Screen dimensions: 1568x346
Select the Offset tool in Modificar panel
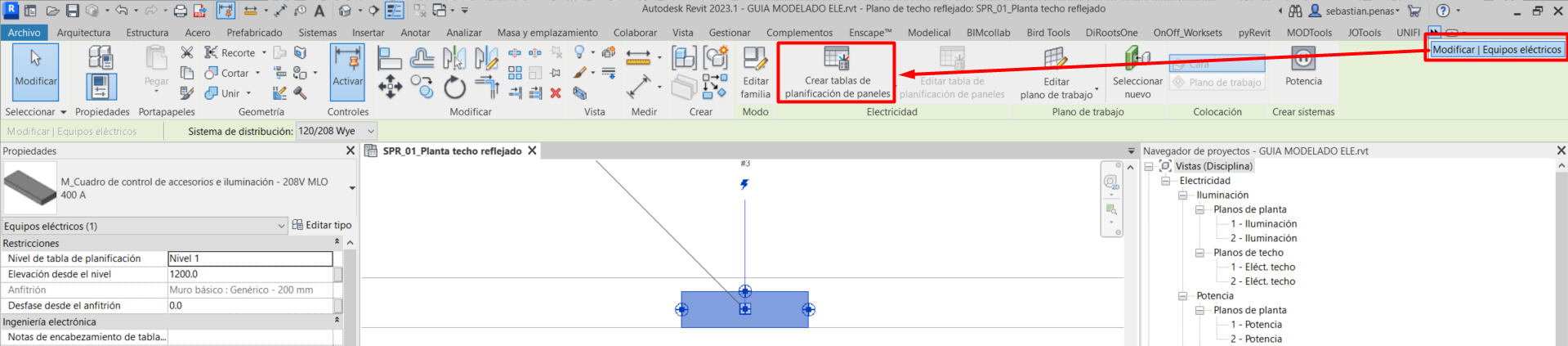tap(422, 57)
